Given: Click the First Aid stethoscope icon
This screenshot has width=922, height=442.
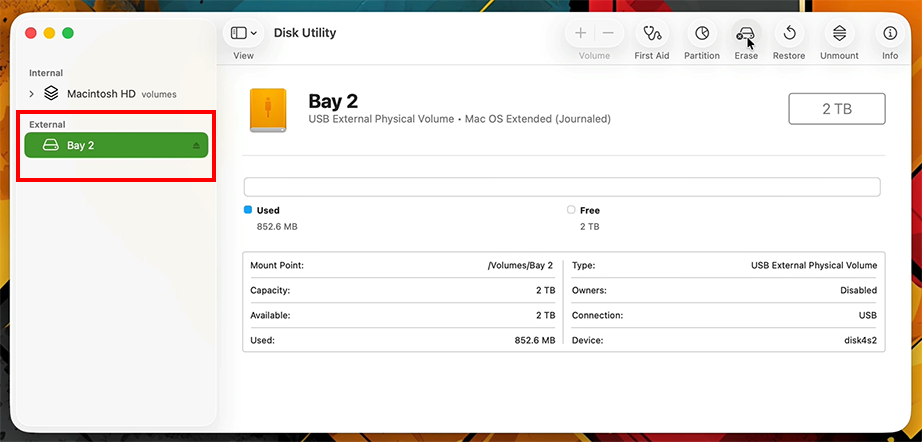Looking at the screenshot, I should pos(652,34).
